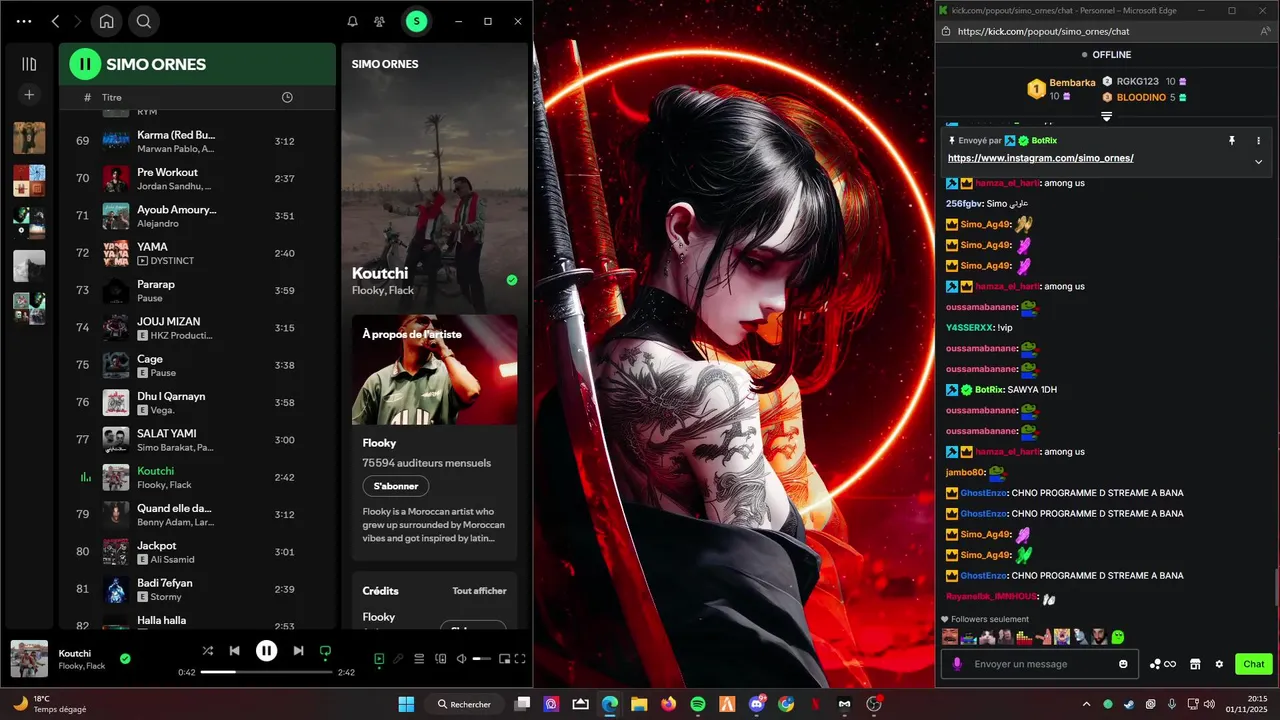1280x720 pixels.
Task: Open Kick chat settings gear
Action: tap(1219, 664)
